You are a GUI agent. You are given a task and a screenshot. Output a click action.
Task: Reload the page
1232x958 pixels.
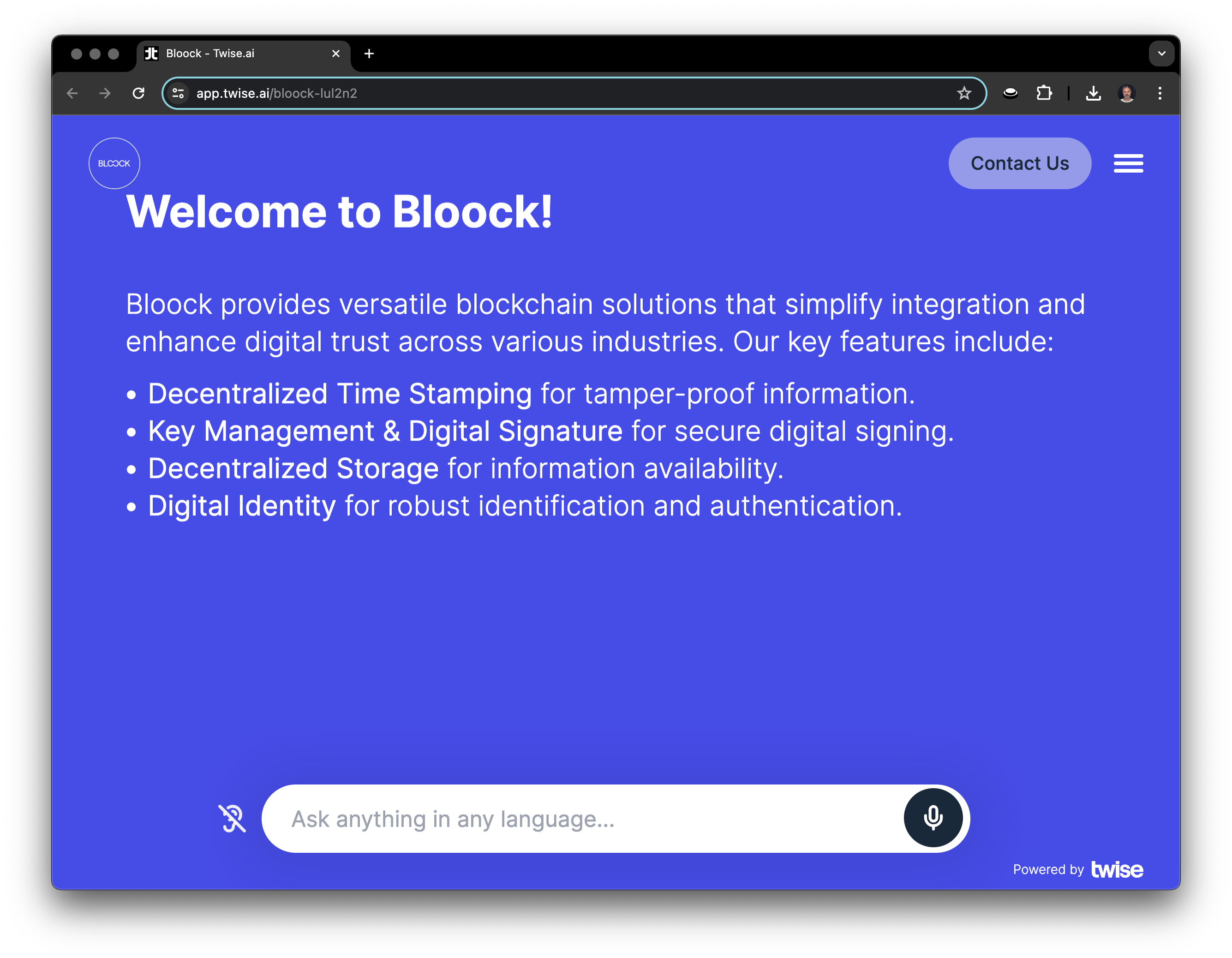(x=138, y=93)
